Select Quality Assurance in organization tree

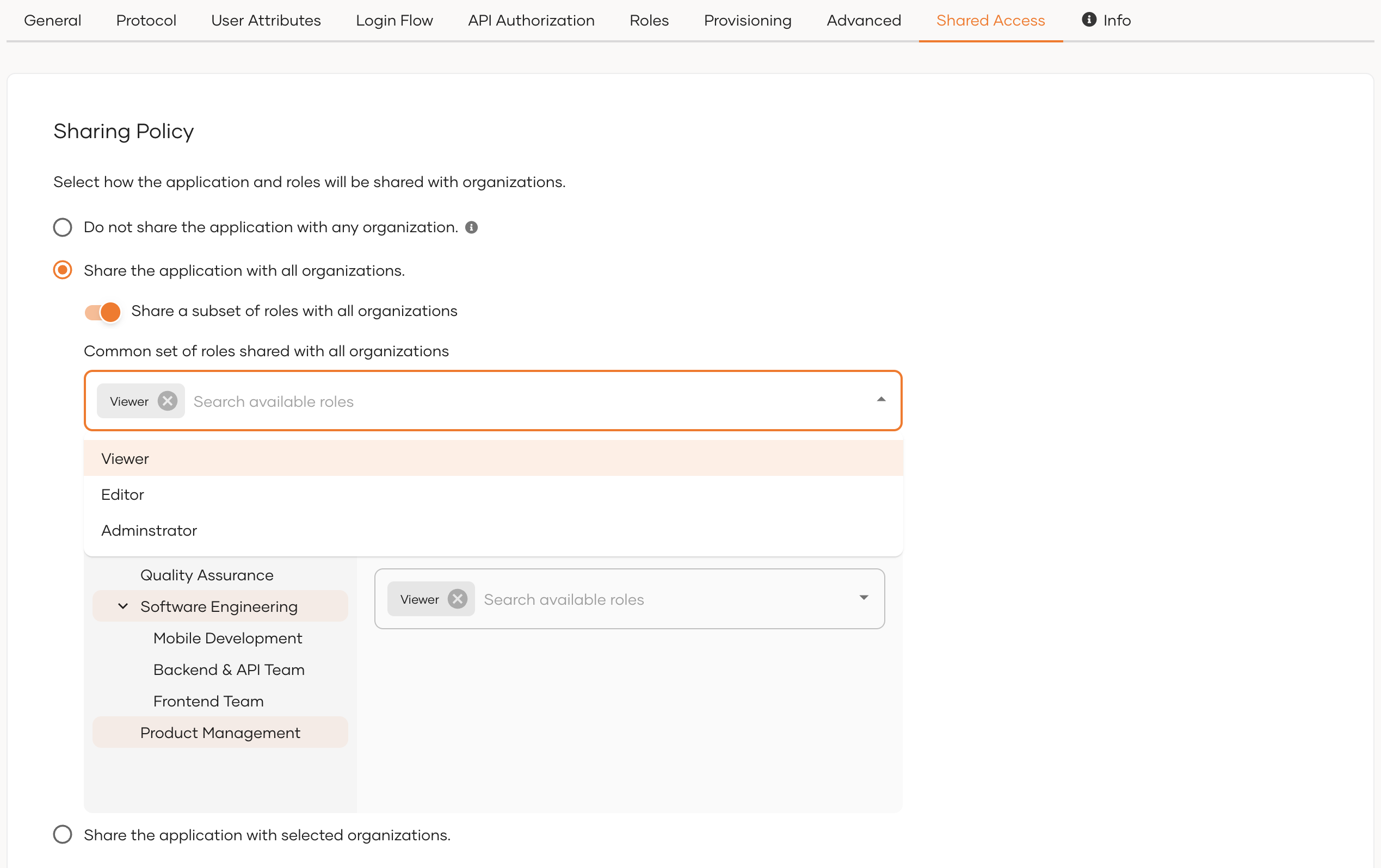[206, 575]
